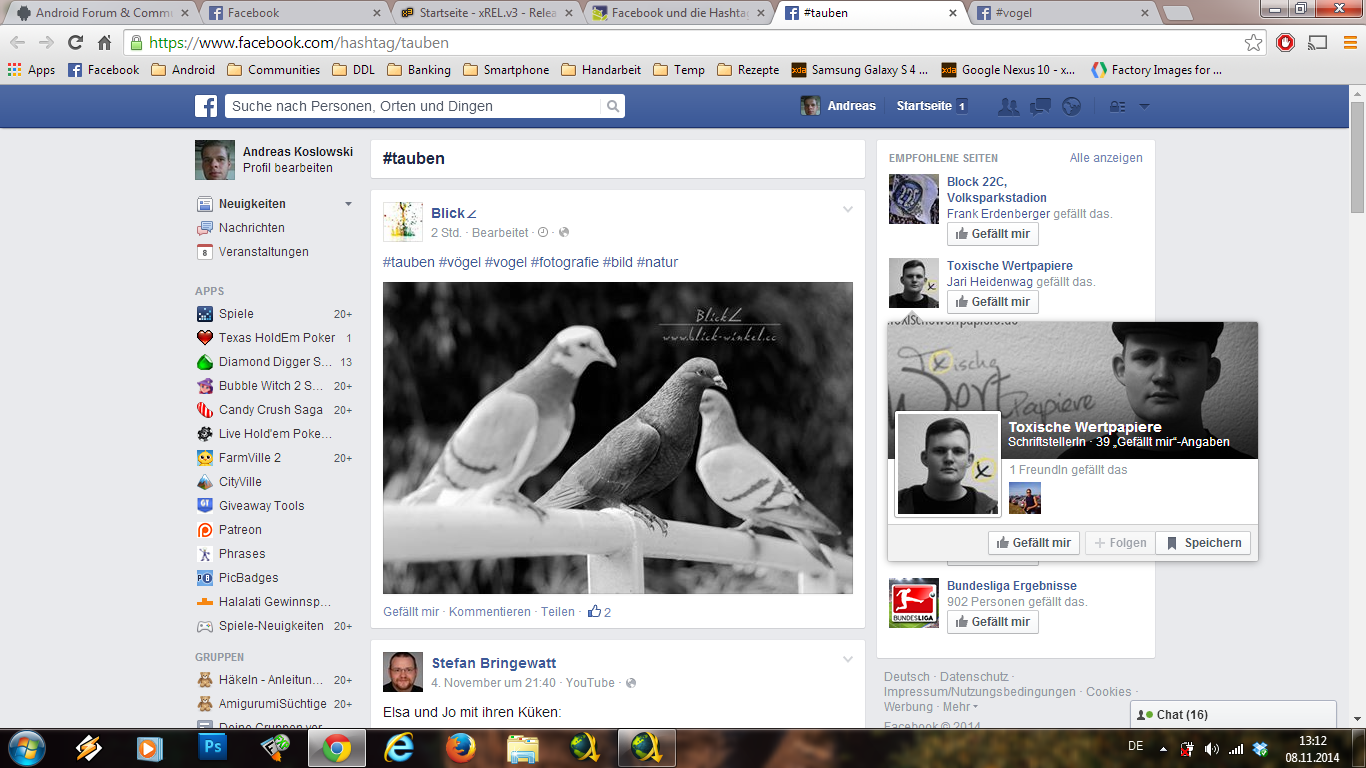The height and width of the screenshot is (768, 1366).
Task: Open the messages icon in Facebook header
Action: click(1040, 106)
